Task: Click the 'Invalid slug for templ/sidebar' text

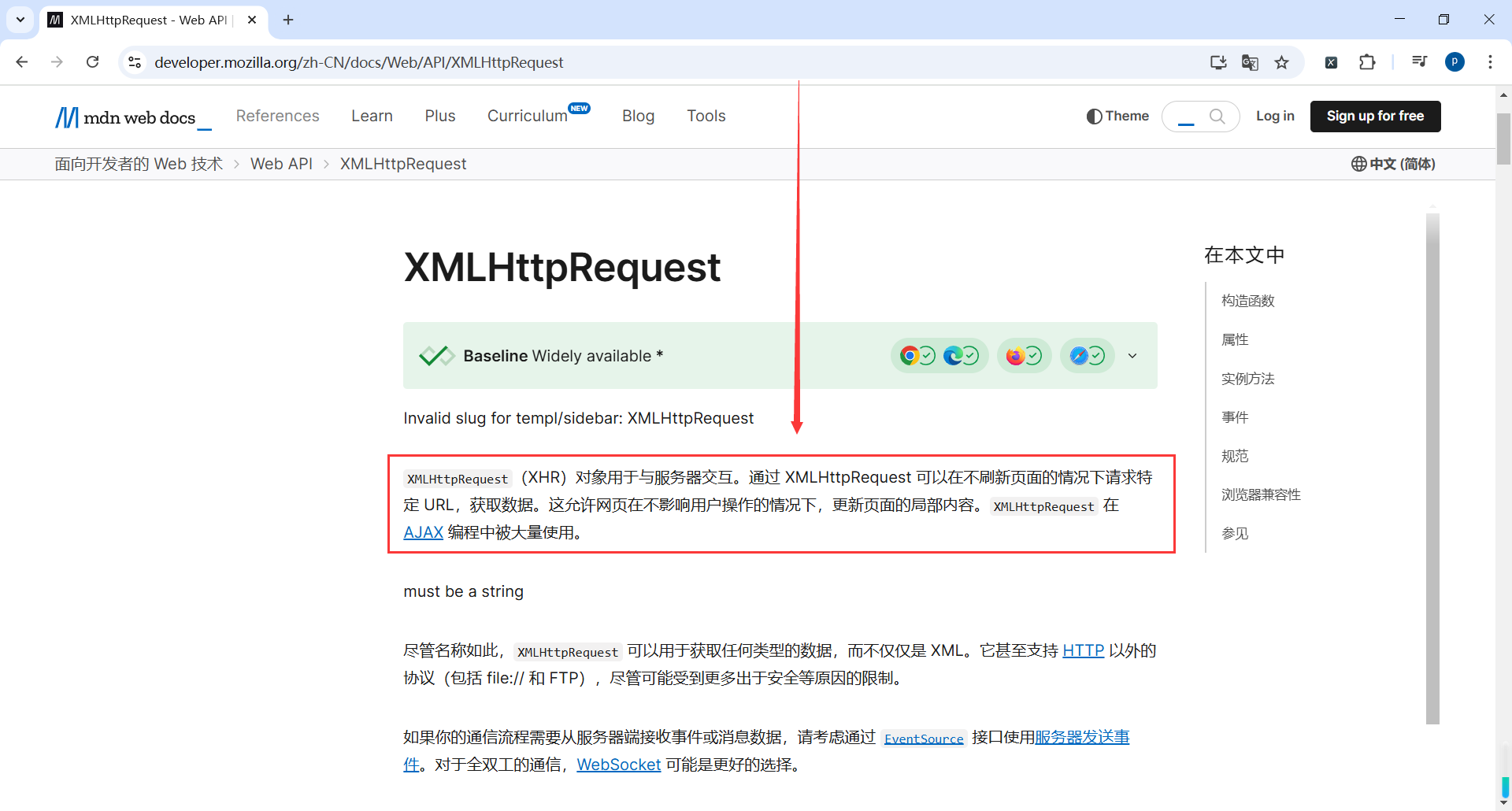Action: [x=578, y=418]
